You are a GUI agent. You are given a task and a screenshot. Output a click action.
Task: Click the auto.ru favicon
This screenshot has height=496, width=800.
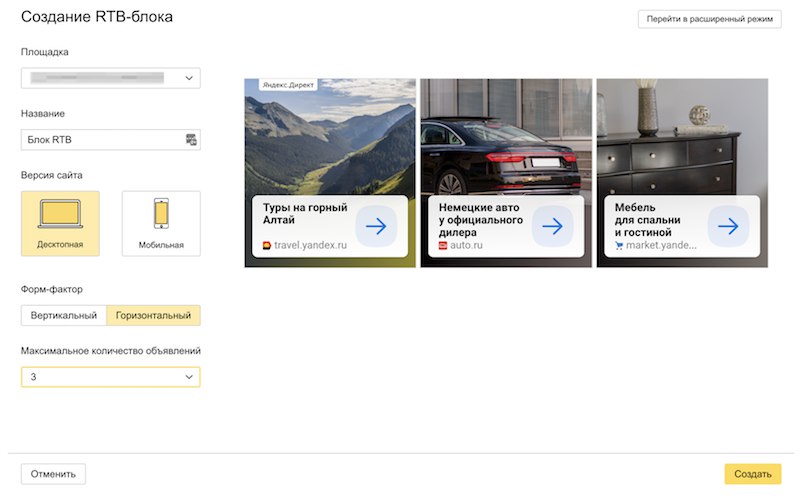click(443, 245)
